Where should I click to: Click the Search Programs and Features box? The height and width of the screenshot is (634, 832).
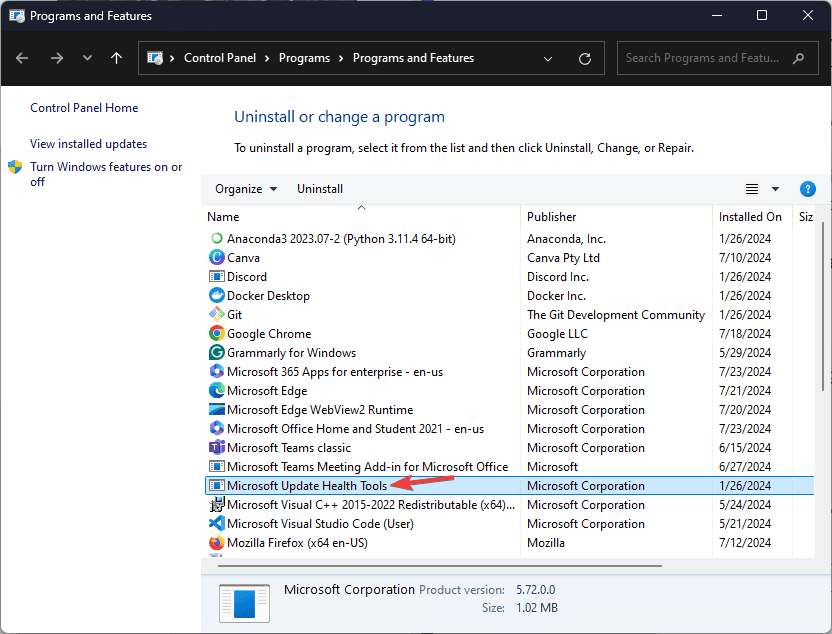pos(705,58)
